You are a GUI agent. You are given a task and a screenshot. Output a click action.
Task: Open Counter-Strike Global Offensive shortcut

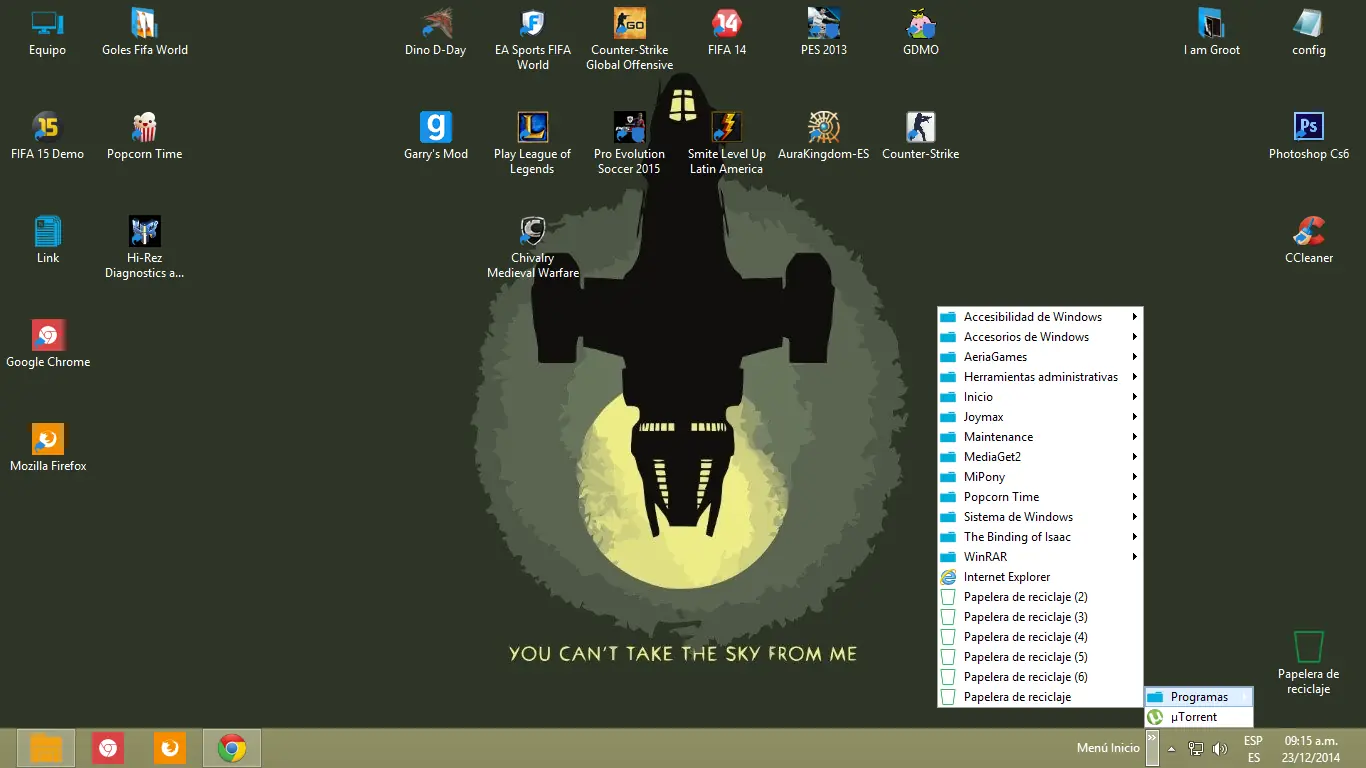pos(630,39)
